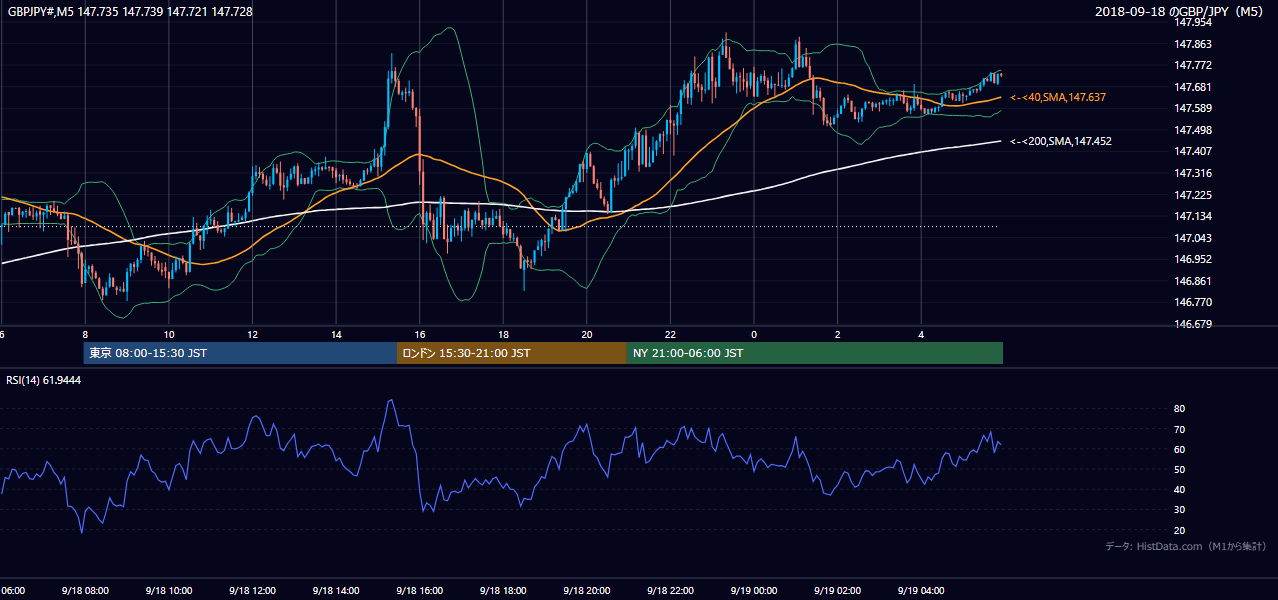Click price axis value 146.770
Screen dimensions: 1278x600
coord(1193,302)
